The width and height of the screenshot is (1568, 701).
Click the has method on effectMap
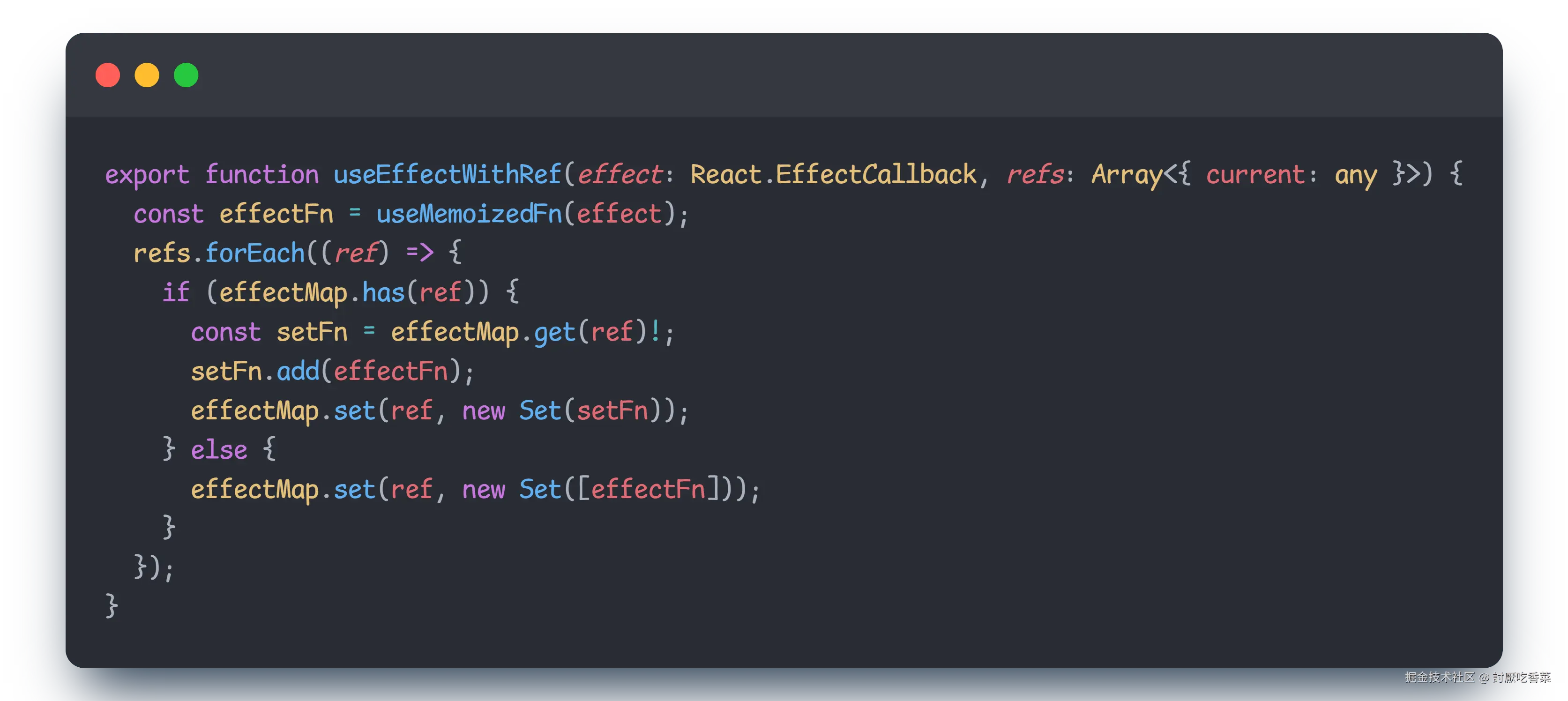tap(383, 293)
